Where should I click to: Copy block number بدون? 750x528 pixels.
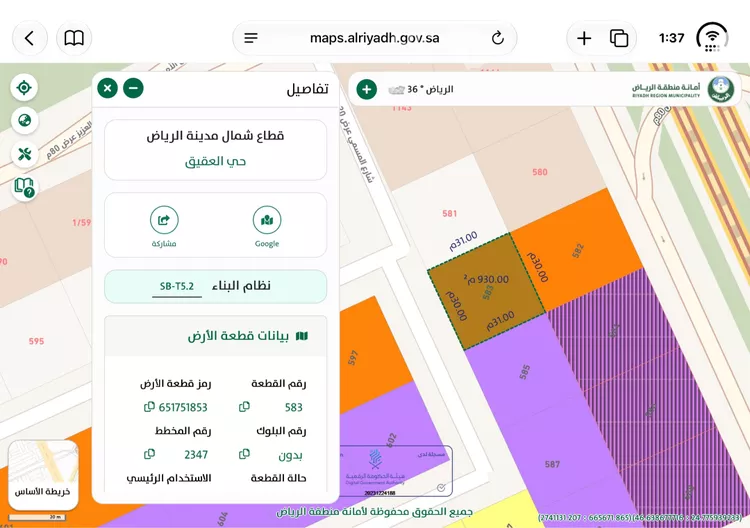click(x=244, y=454)
